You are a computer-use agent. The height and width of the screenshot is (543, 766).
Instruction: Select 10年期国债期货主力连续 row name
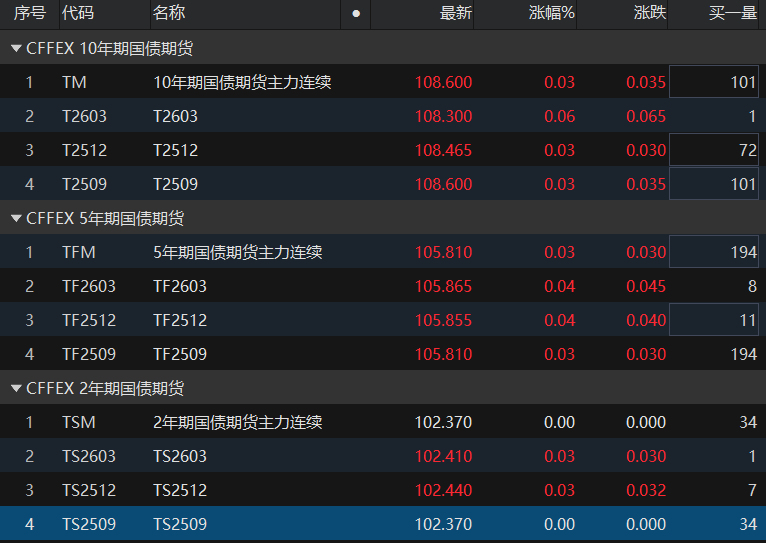tap(242, 82)
